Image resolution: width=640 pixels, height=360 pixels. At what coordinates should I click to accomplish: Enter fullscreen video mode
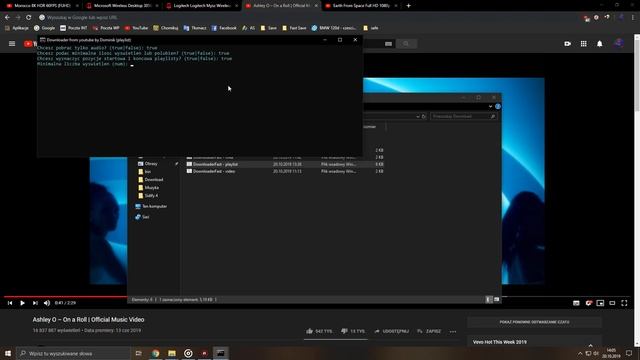(624, 303)
